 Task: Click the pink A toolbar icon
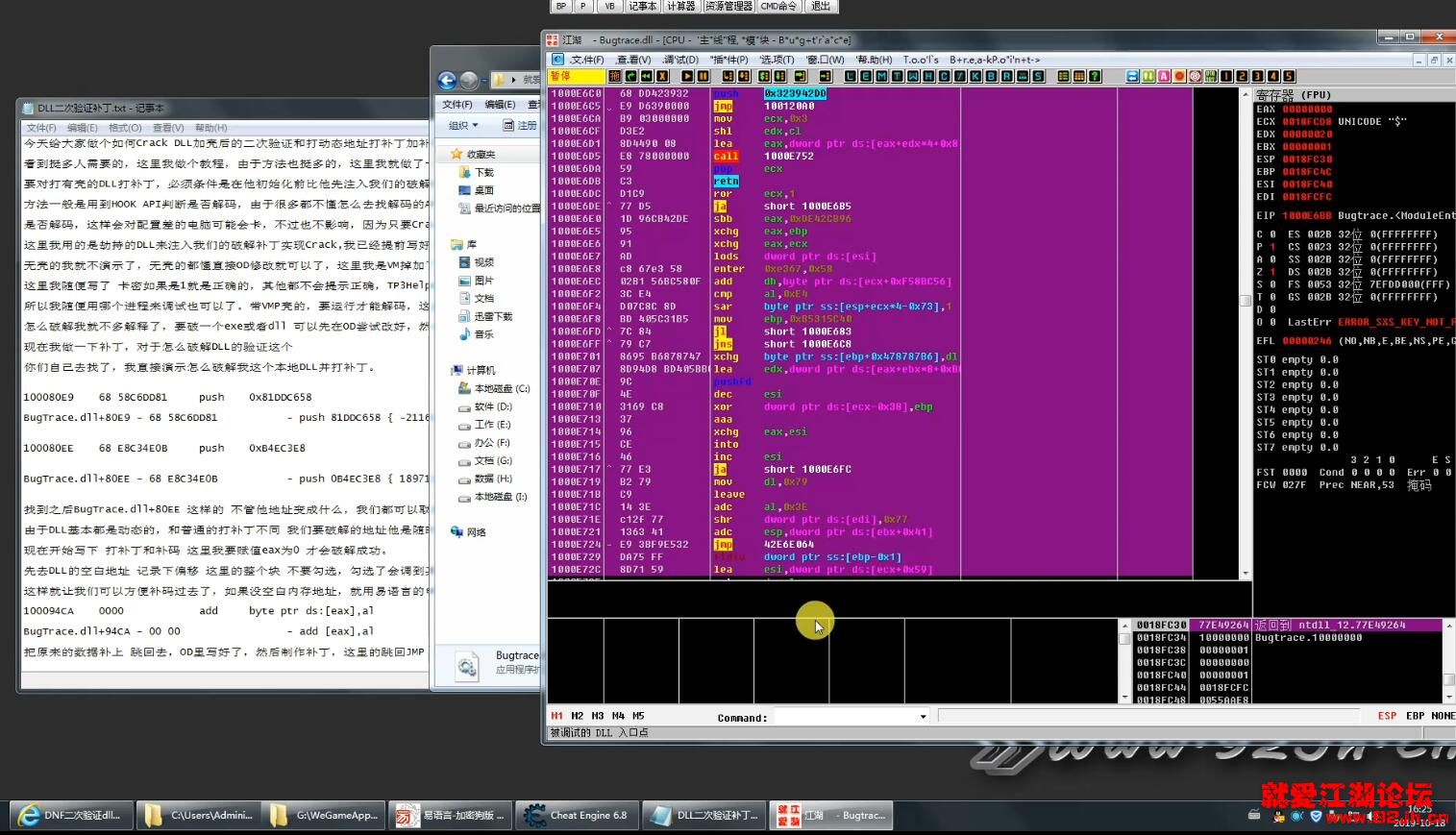click(x=1164, y=76)
